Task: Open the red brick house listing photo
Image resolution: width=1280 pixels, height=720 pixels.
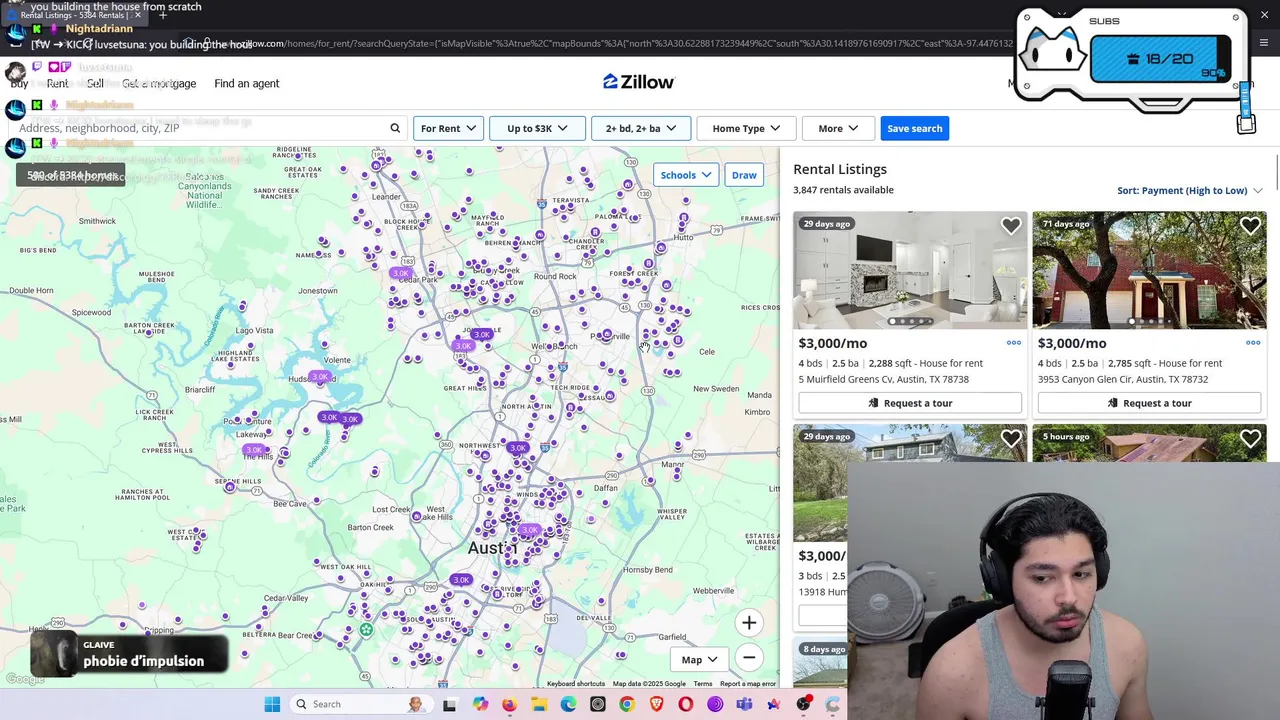Action: [1149, 270]
